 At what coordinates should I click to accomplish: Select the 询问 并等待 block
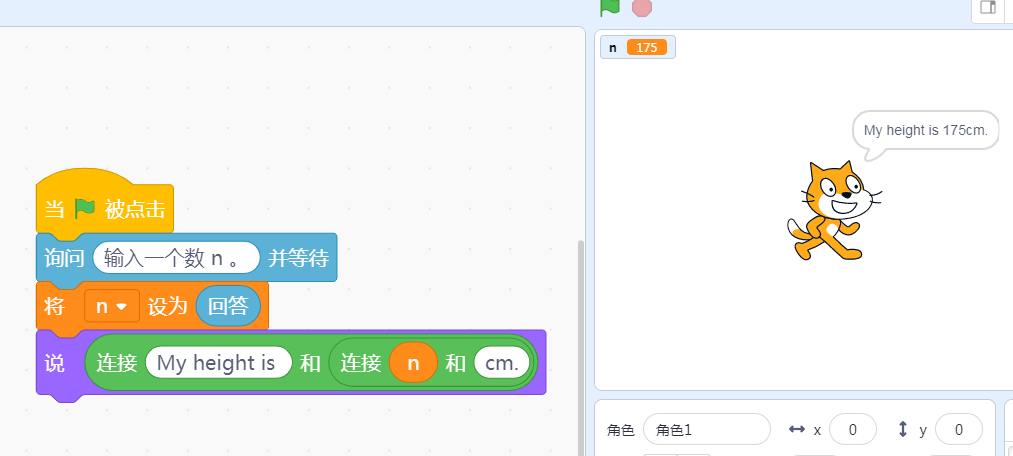[x=186, y=258]
